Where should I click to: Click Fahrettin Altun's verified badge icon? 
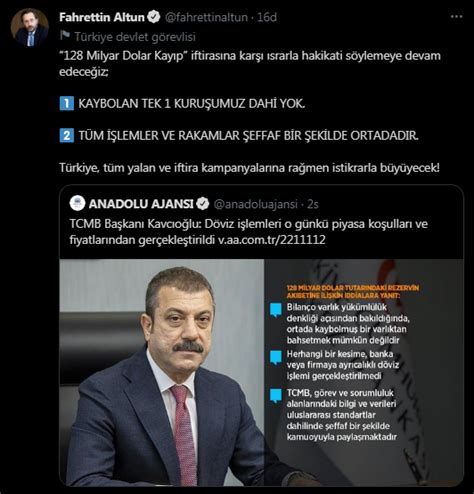click(154, 17)
